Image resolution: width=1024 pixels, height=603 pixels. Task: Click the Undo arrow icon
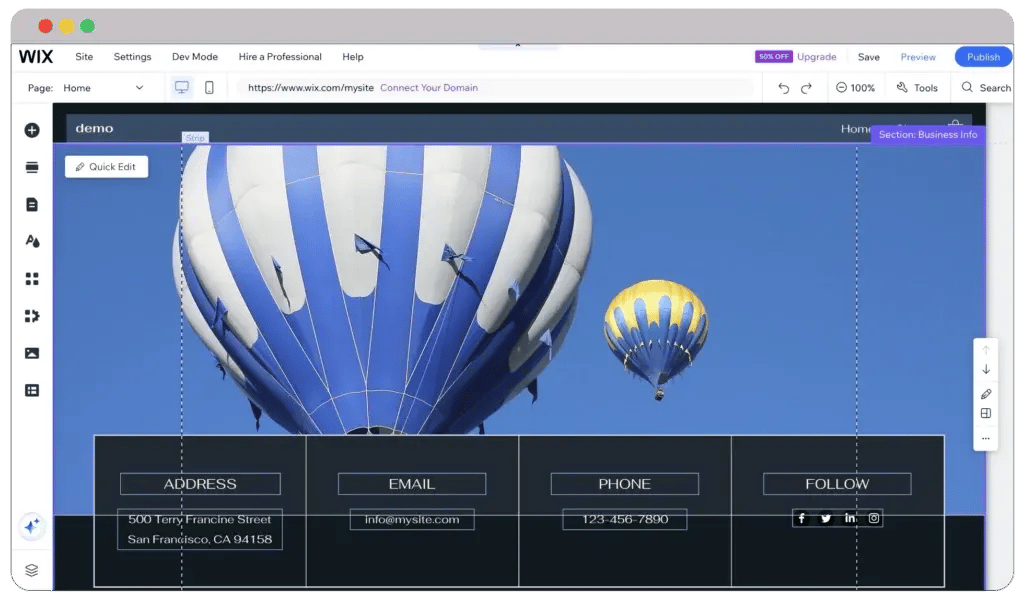783,88
